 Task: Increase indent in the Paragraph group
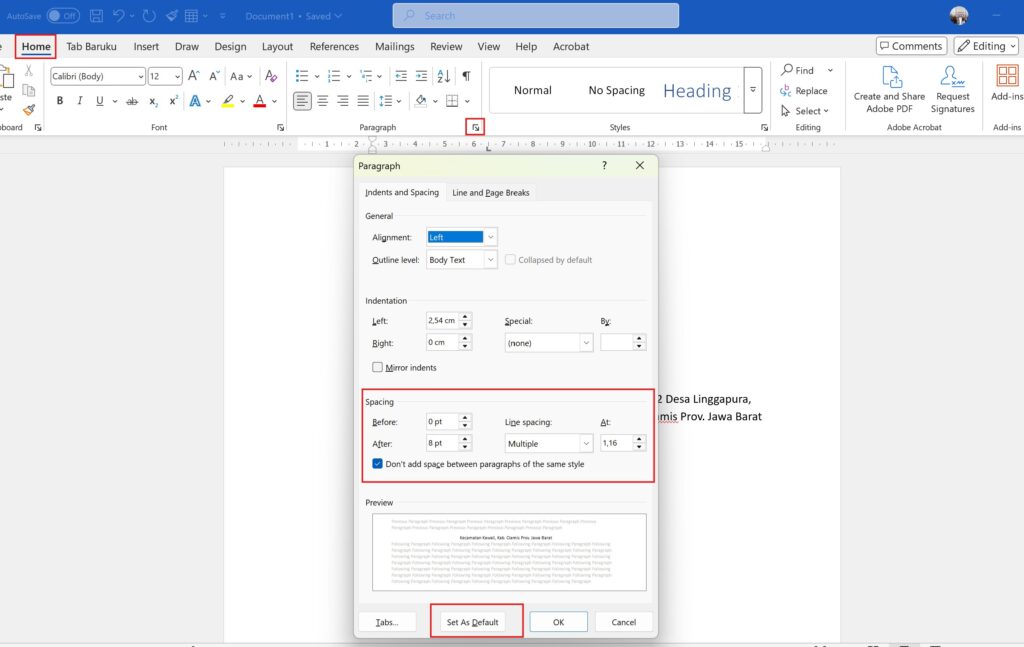pos(421,76)
